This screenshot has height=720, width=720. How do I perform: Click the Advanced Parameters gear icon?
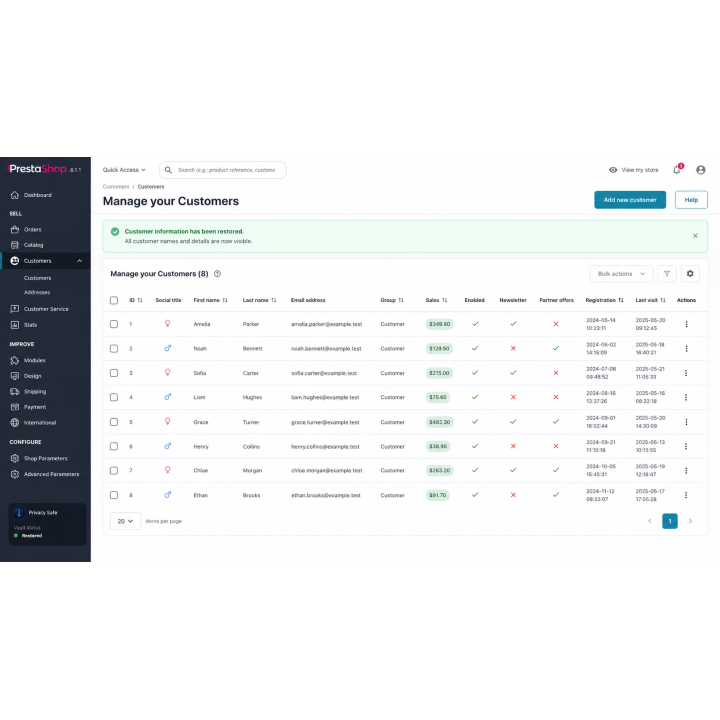[x=15, y=474]
